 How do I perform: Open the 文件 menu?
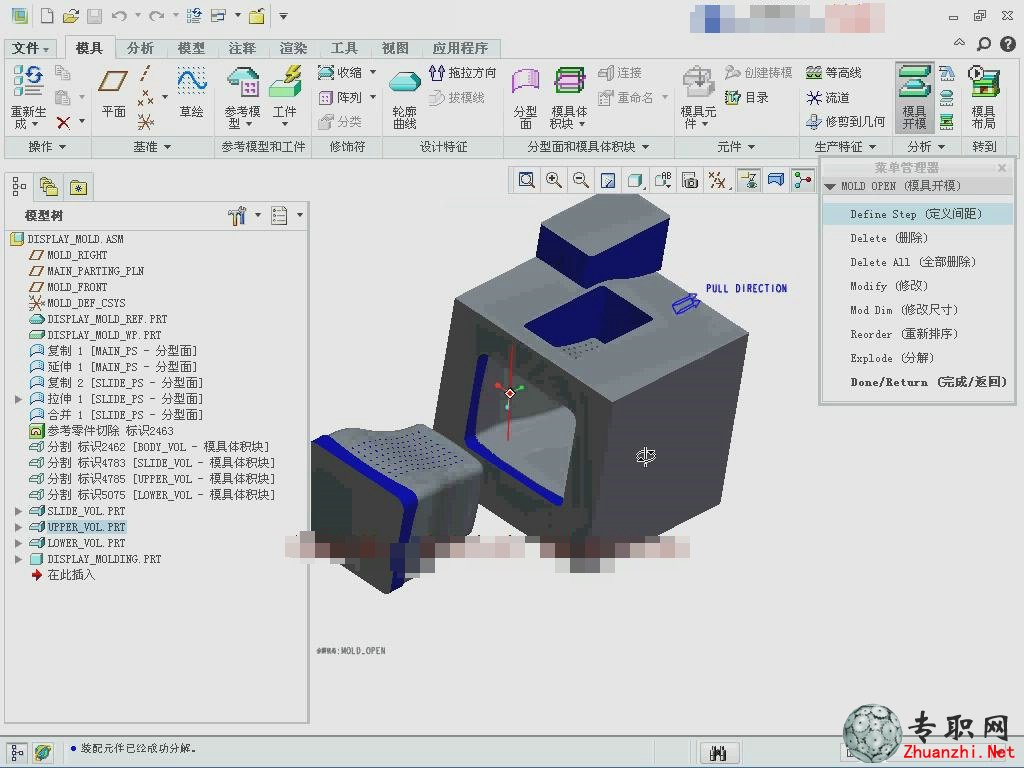click(30, 48)
